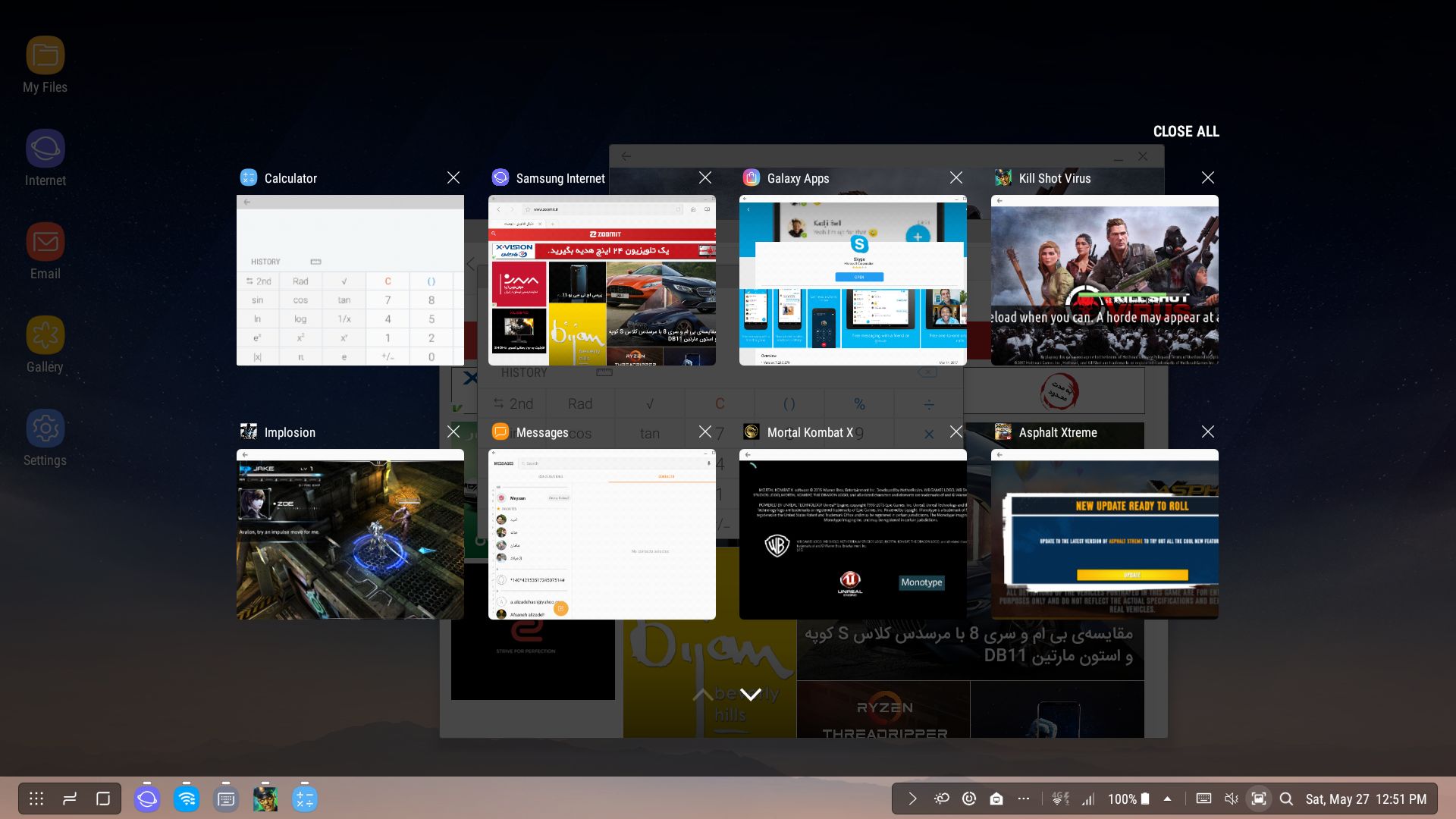Click the date and time in taskbar
Screen dimensions: 1456x819
point(1366,799)
